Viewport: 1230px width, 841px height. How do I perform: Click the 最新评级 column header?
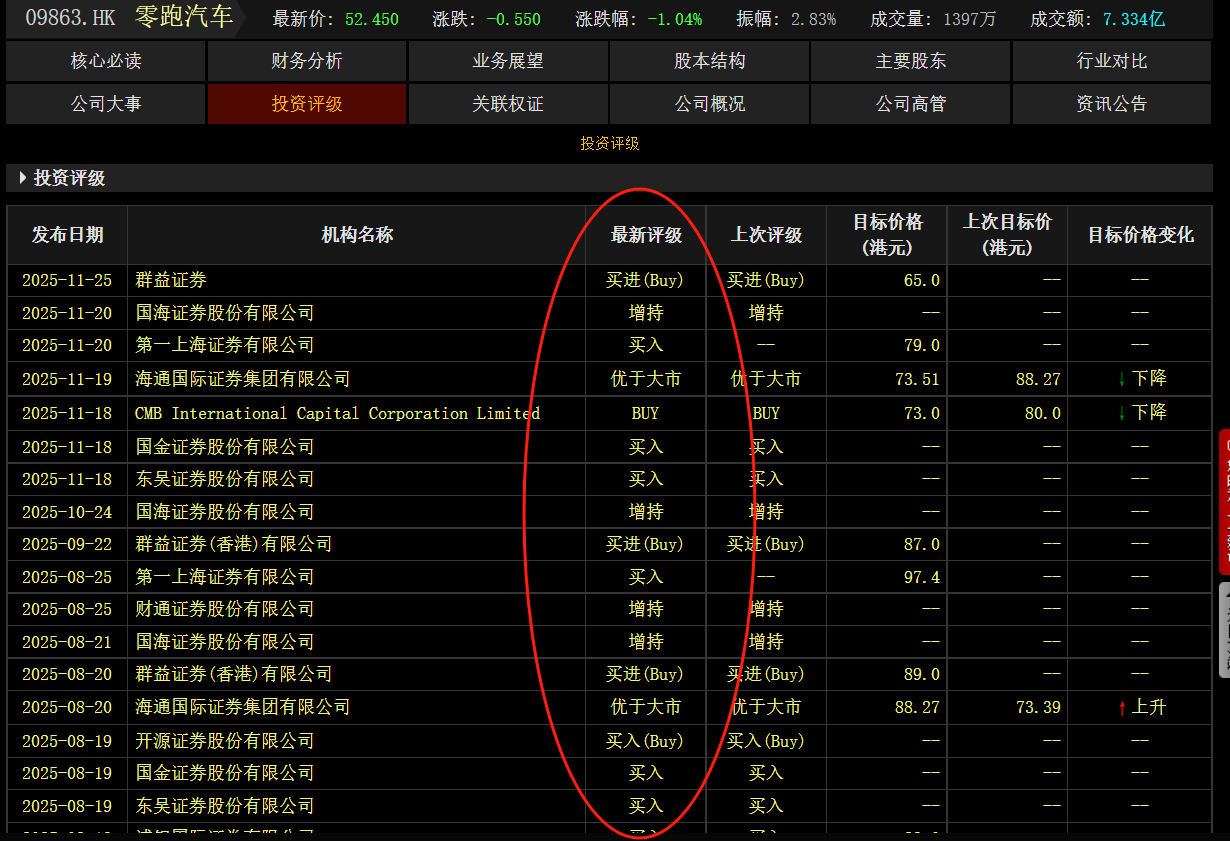coord(646,235)
